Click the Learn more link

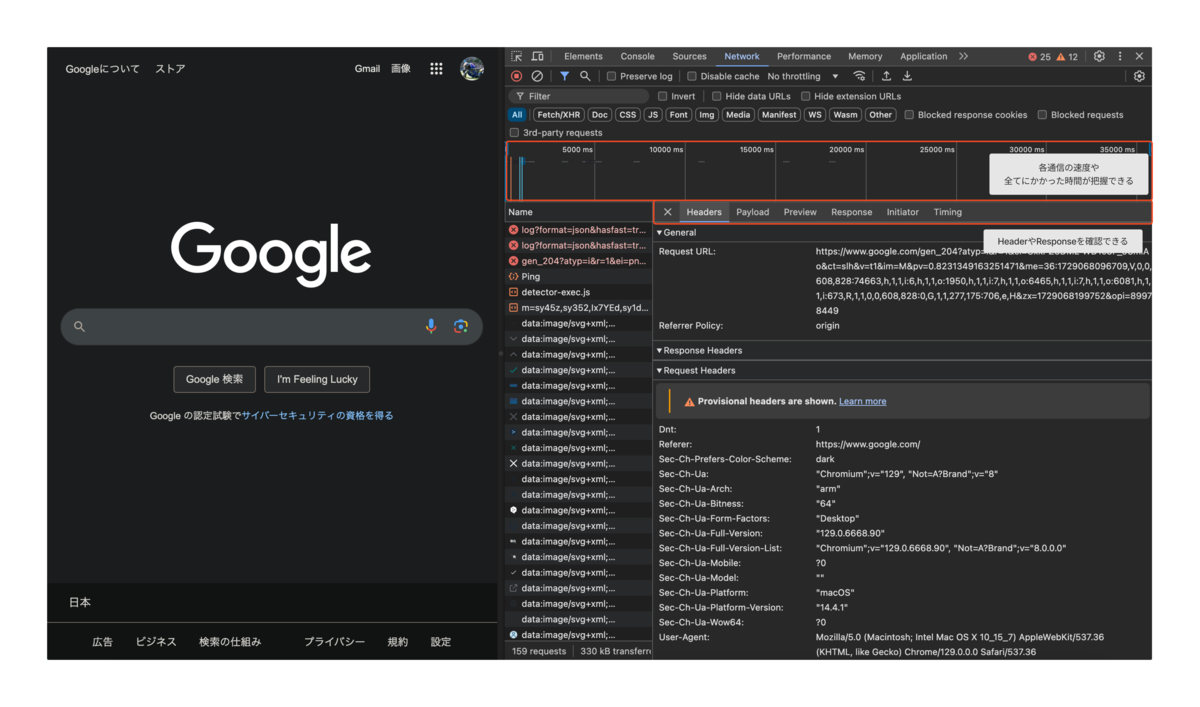pyautogui.click(x=862, y=401)
